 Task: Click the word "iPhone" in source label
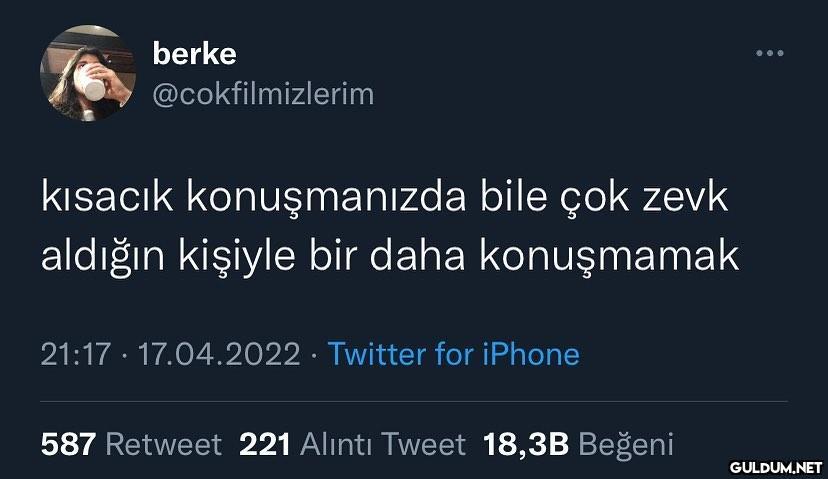pos(531,354)
